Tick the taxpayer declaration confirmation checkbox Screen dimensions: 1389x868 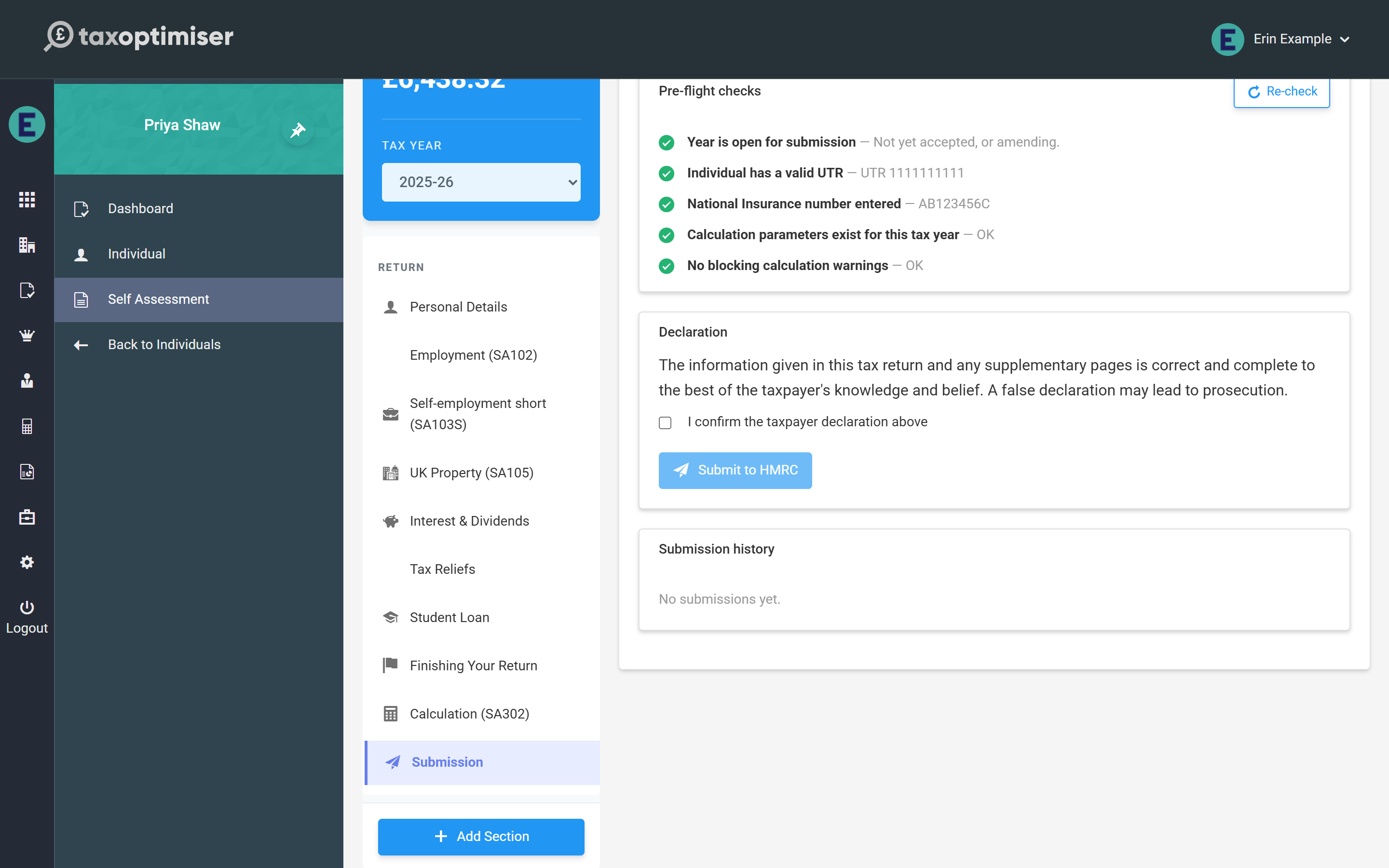point(665,422)
